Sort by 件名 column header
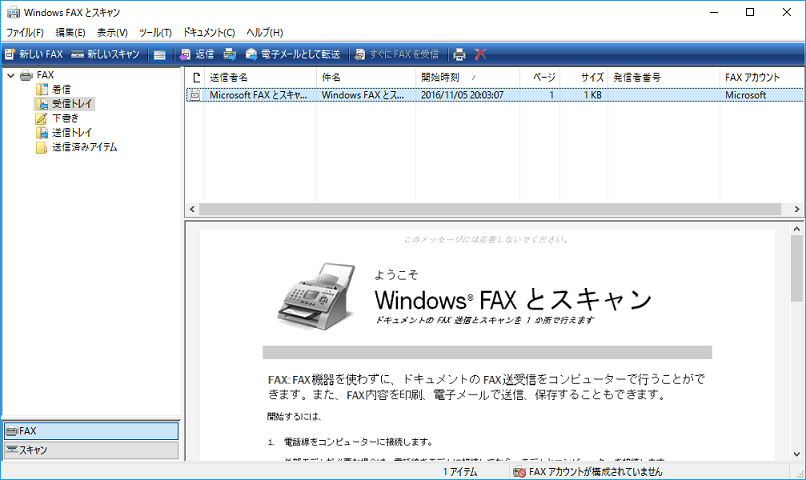This screenshot has width=806, height=480. 366,78
